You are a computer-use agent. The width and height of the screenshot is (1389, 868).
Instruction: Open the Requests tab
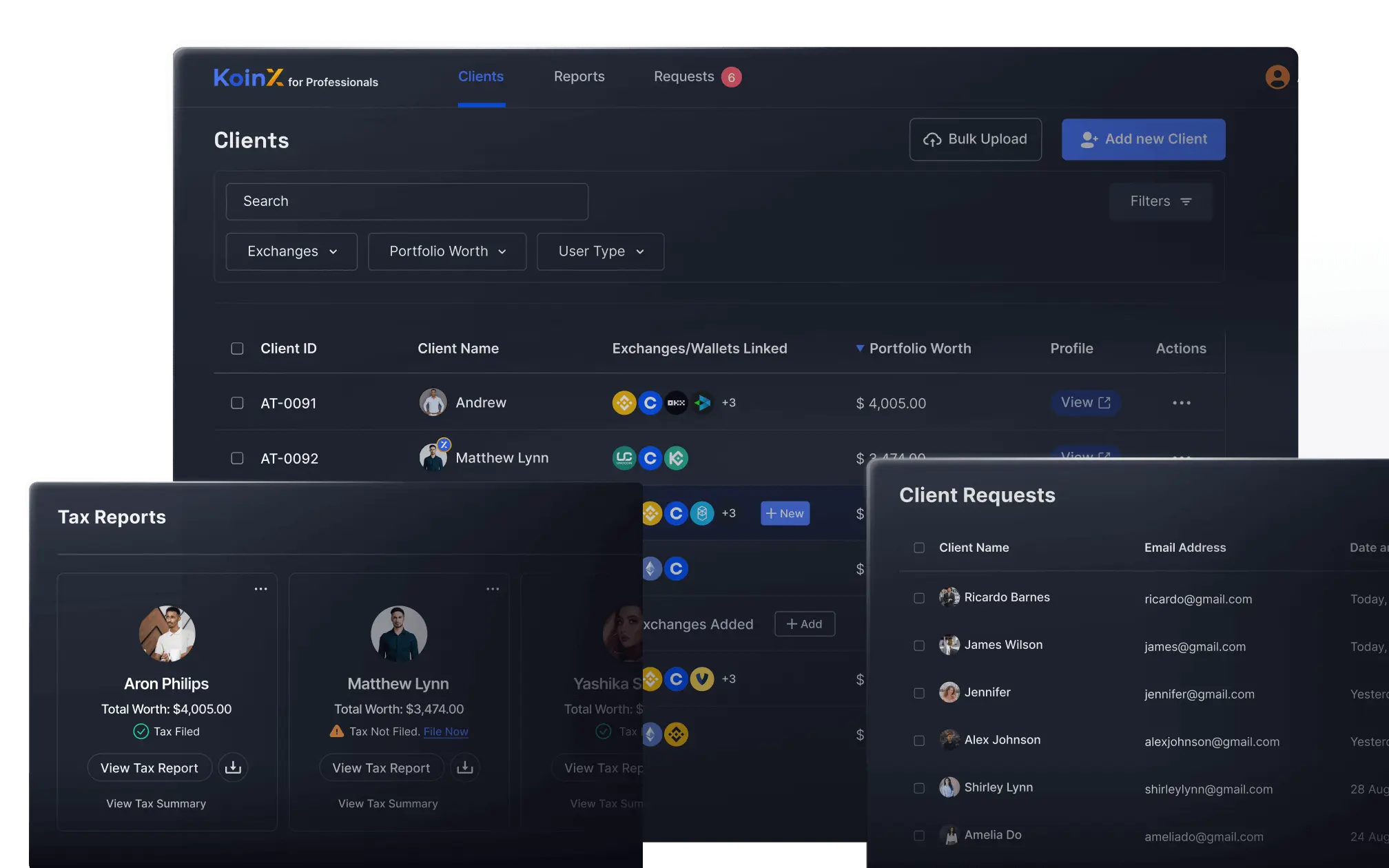coord(684,76)
